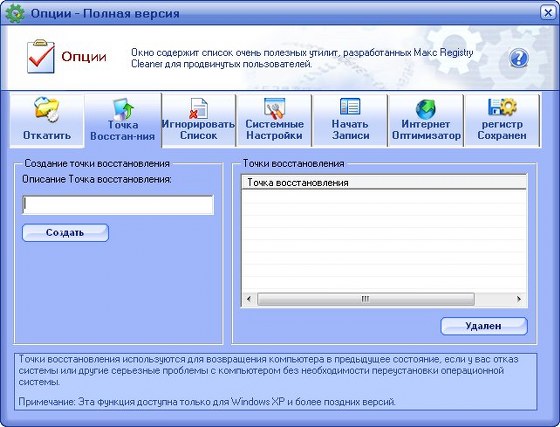This screenshot has height=427, width=560.
Task: Click the Интернет Оптимизатор globe icon
Action: click(x=426, y=109)
